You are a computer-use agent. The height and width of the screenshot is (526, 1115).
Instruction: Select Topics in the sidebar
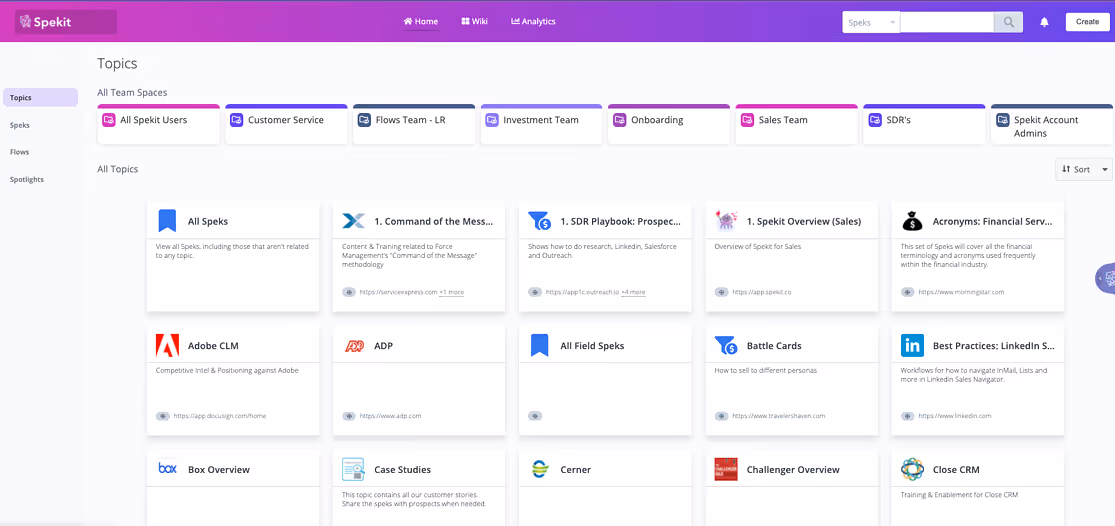[x=41, y=97]
